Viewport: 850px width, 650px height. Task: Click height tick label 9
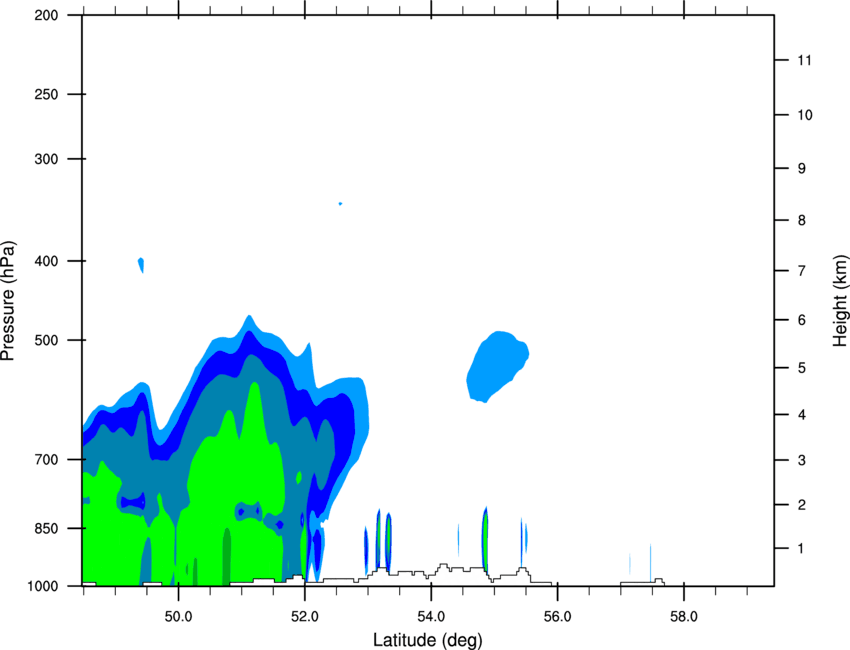tap(802, 169)
